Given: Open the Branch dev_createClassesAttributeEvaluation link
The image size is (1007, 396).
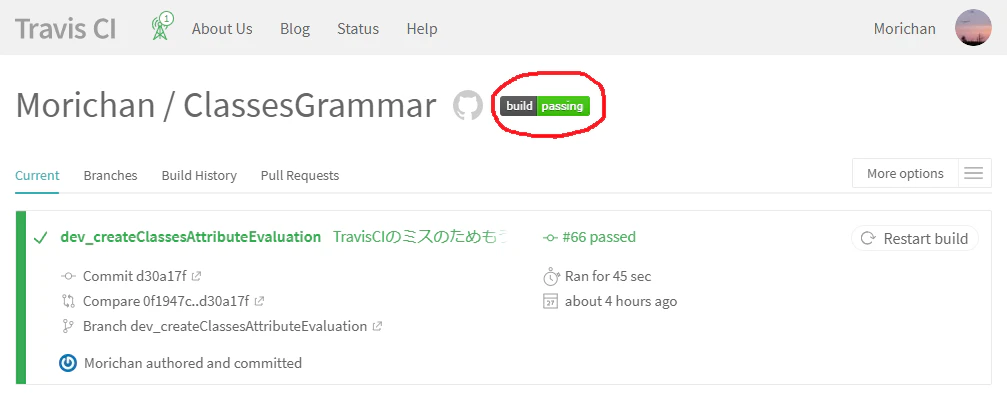Looking at the screenshot, I should [x=225, y=326].
